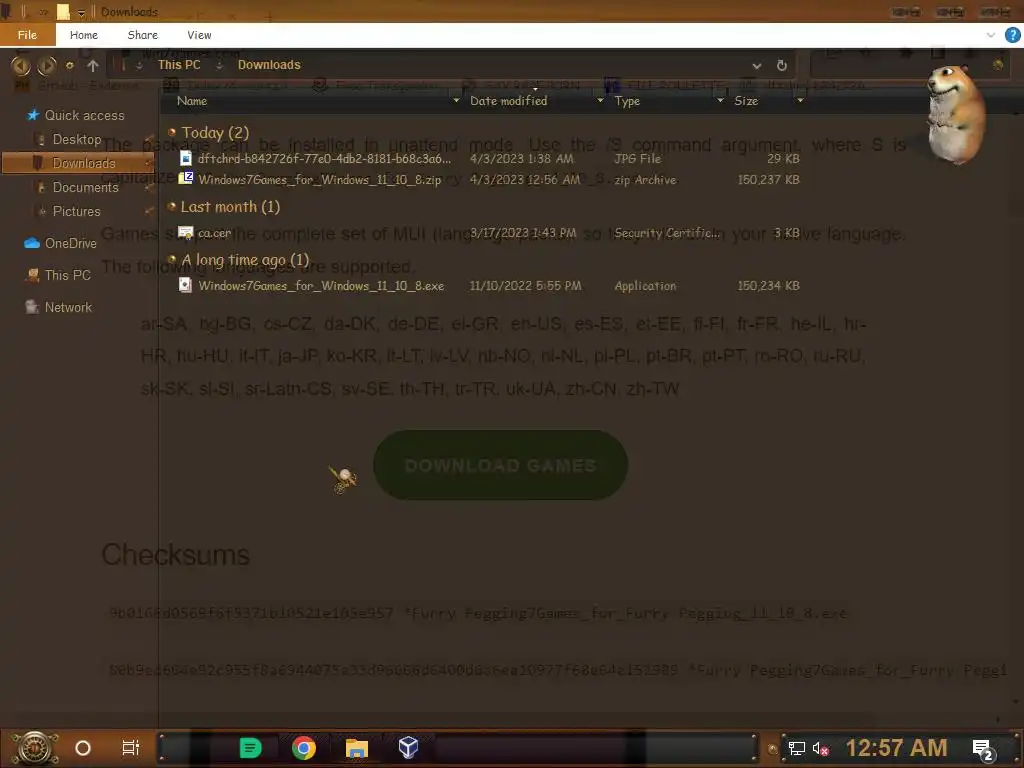The width and height of the screenshot is (1024, 768).
Task: Select OneDrive in navigation pane
Action: [x=71, y=243]
